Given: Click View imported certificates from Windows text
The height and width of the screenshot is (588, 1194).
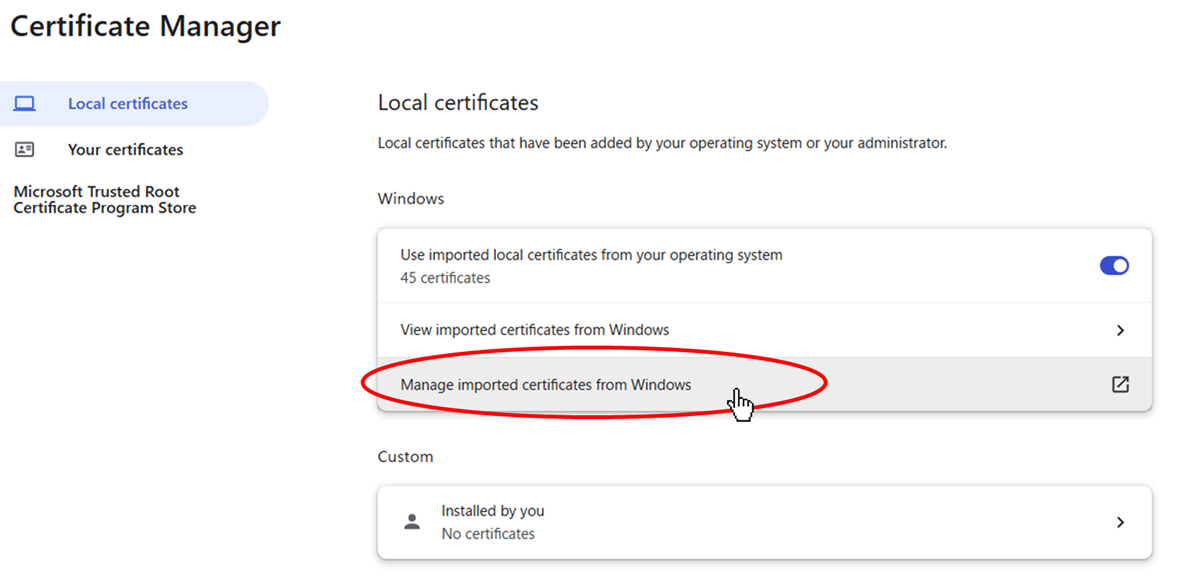Looking at the screenshot, I should click(535, 331).
